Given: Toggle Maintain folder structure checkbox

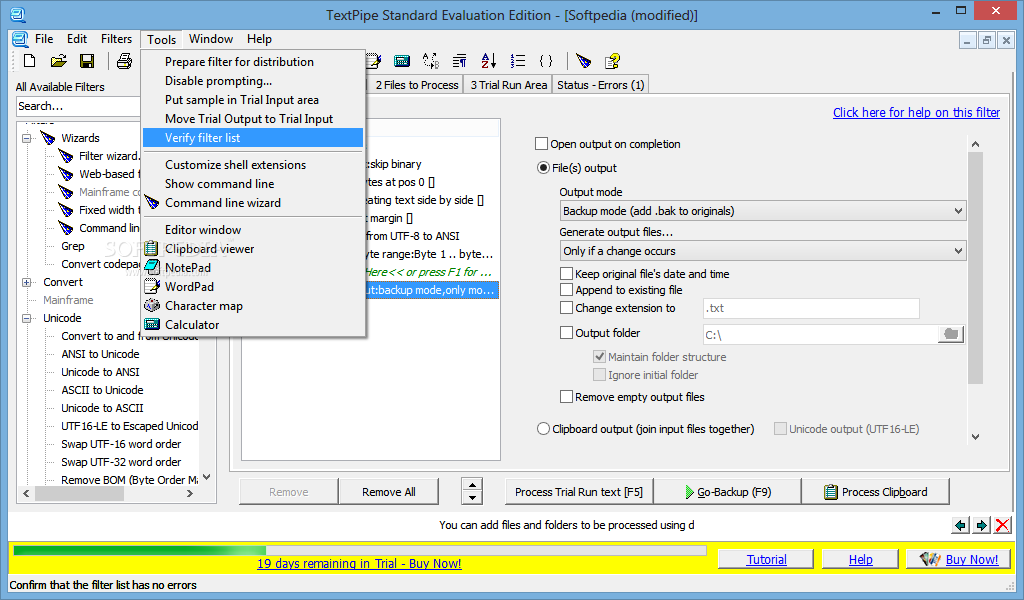Looking at the screenshot, I should click(x=599, y=356).
